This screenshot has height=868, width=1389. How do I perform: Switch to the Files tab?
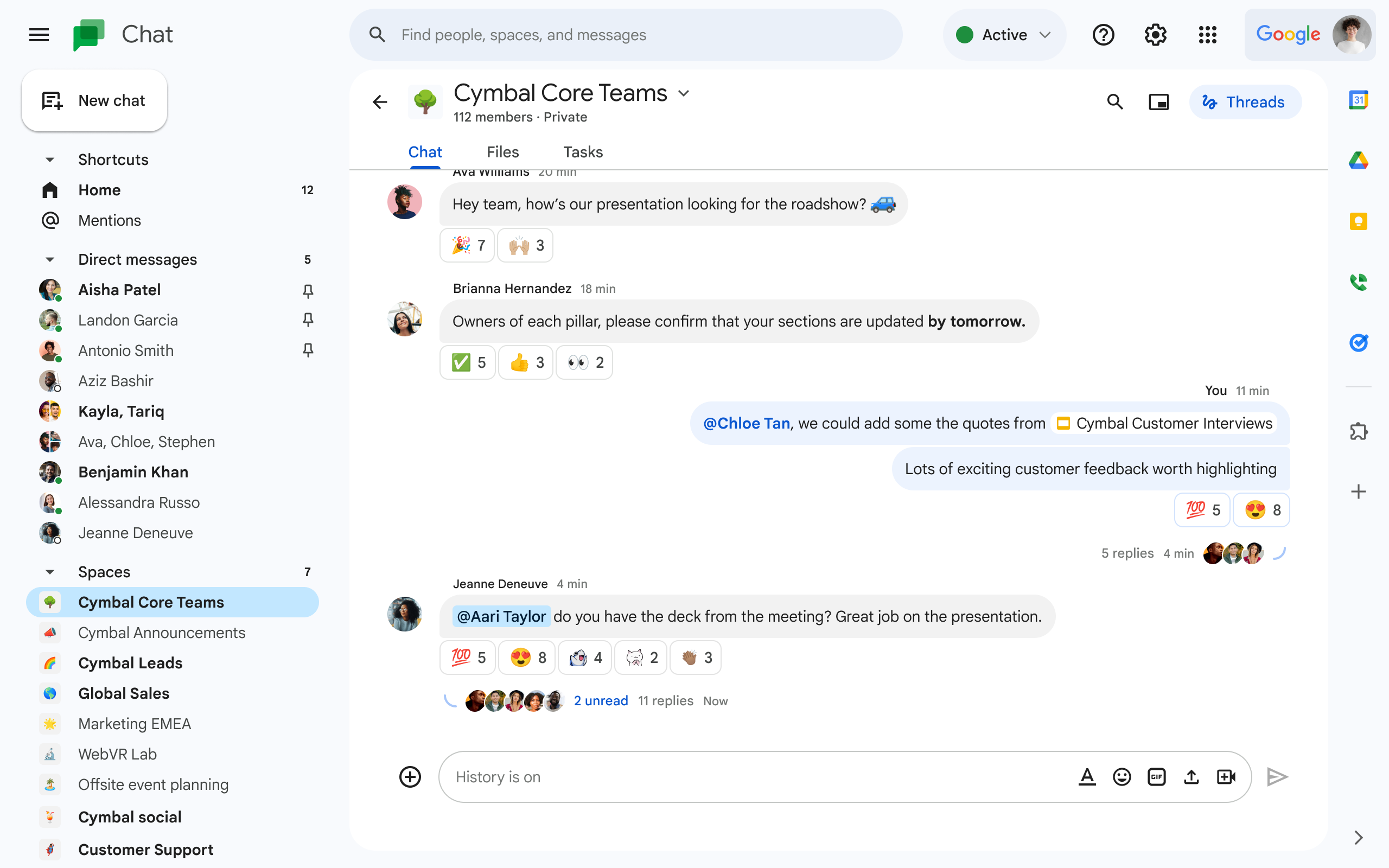tap(503, 152)
